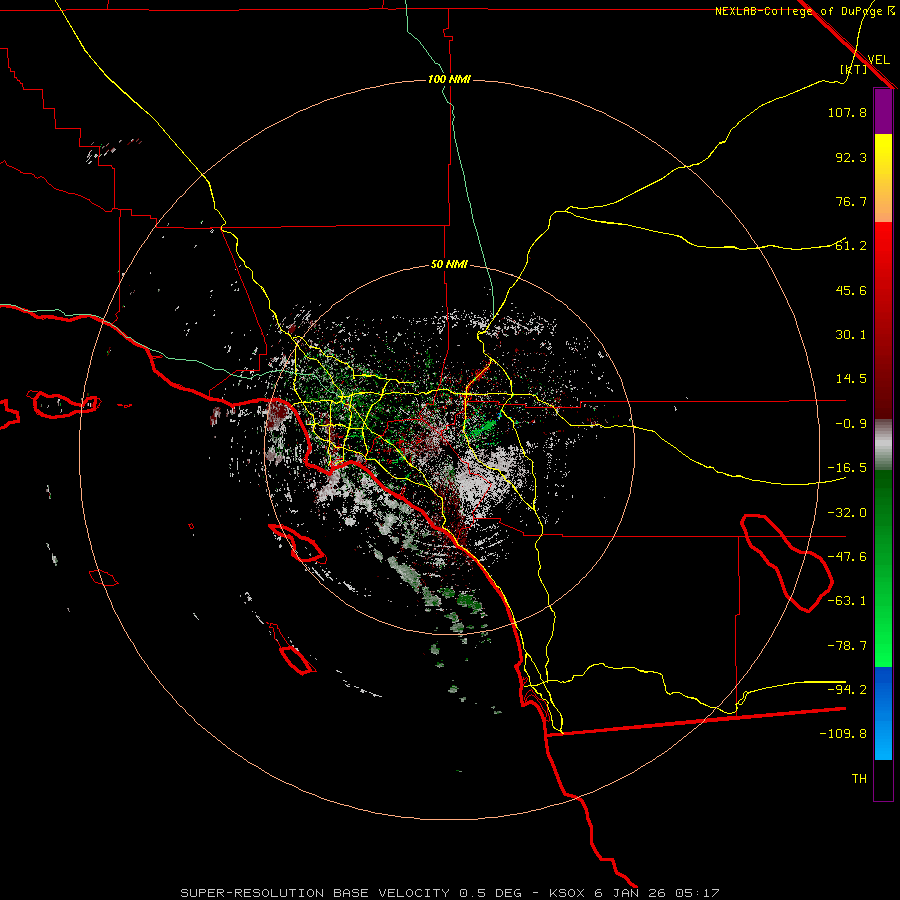The width and height of the screenshot is (900, 900).
Task: Select the 61.2 scale value
Action: pyautogui.click(x=851, y=246)
